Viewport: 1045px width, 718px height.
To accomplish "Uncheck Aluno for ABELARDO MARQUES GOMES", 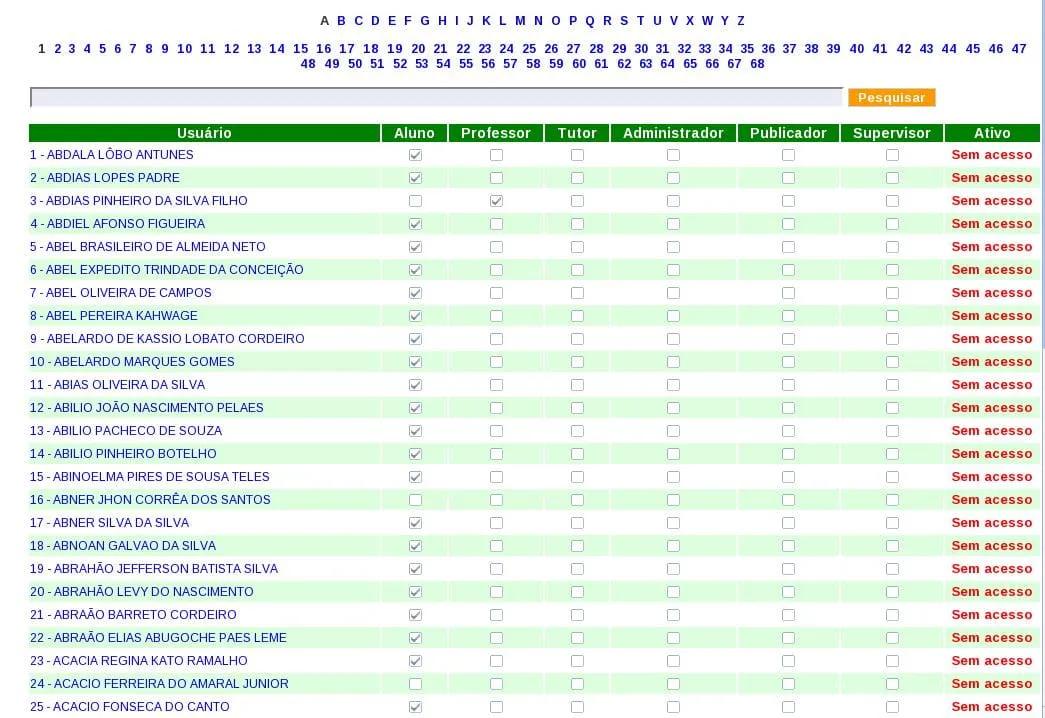I will tap(415, 362).
